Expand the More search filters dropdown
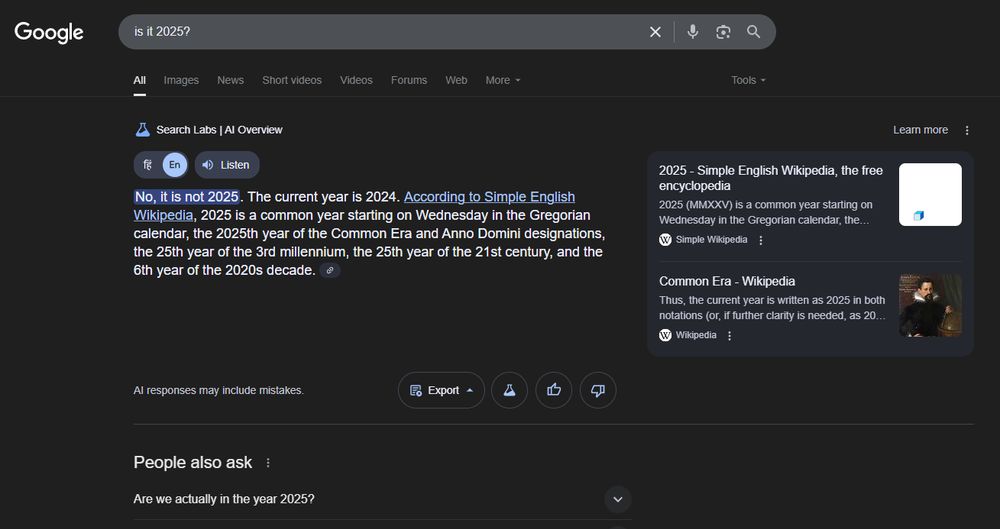Screen dimensions: 1000x529 [x=503, y=80]
